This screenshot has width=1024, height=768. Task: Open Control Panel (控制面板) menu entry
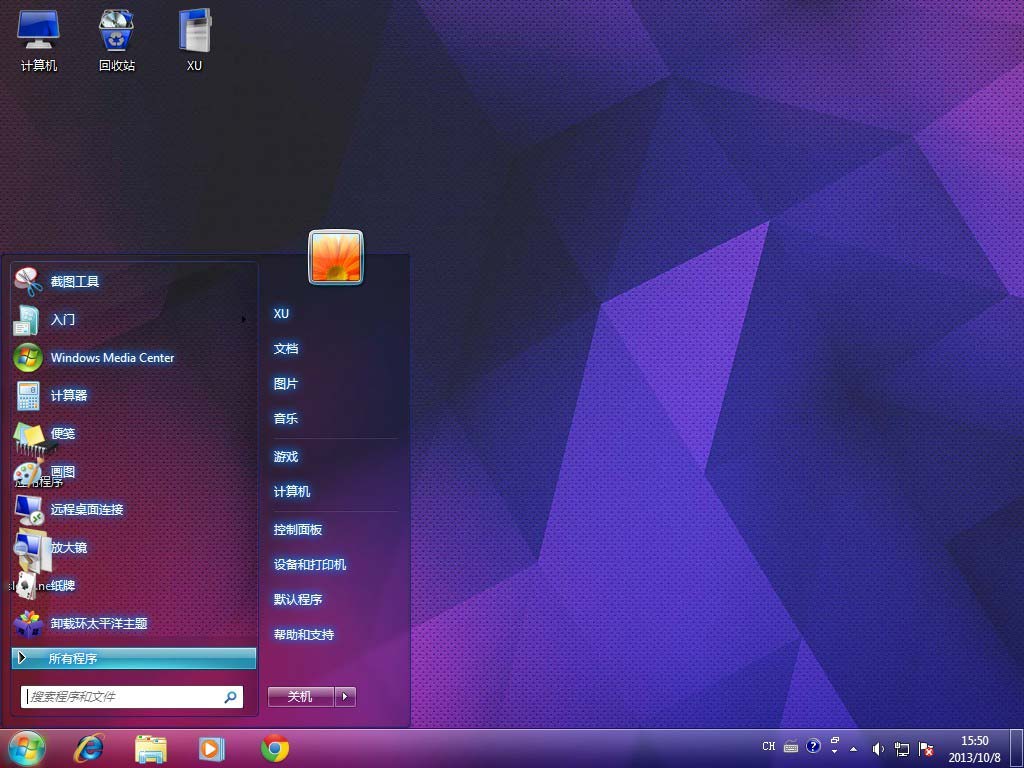tap(298, 530)
